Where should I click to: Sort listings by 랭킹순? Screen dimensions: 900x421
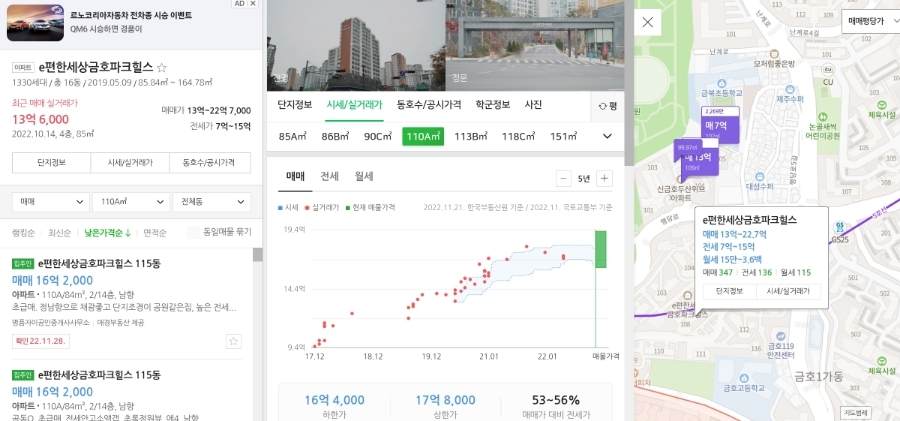pyautogui.click(x=24, y=233)
